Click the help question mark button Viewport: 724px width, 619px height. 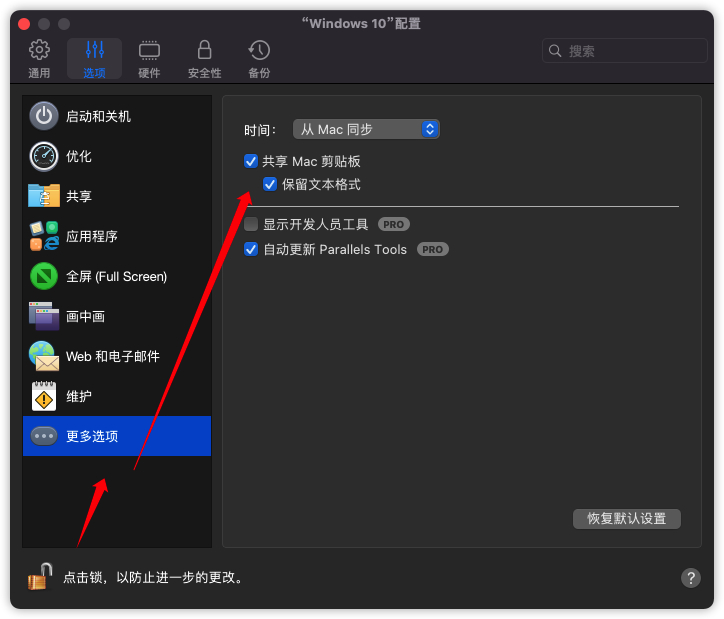tap(690, 577)
